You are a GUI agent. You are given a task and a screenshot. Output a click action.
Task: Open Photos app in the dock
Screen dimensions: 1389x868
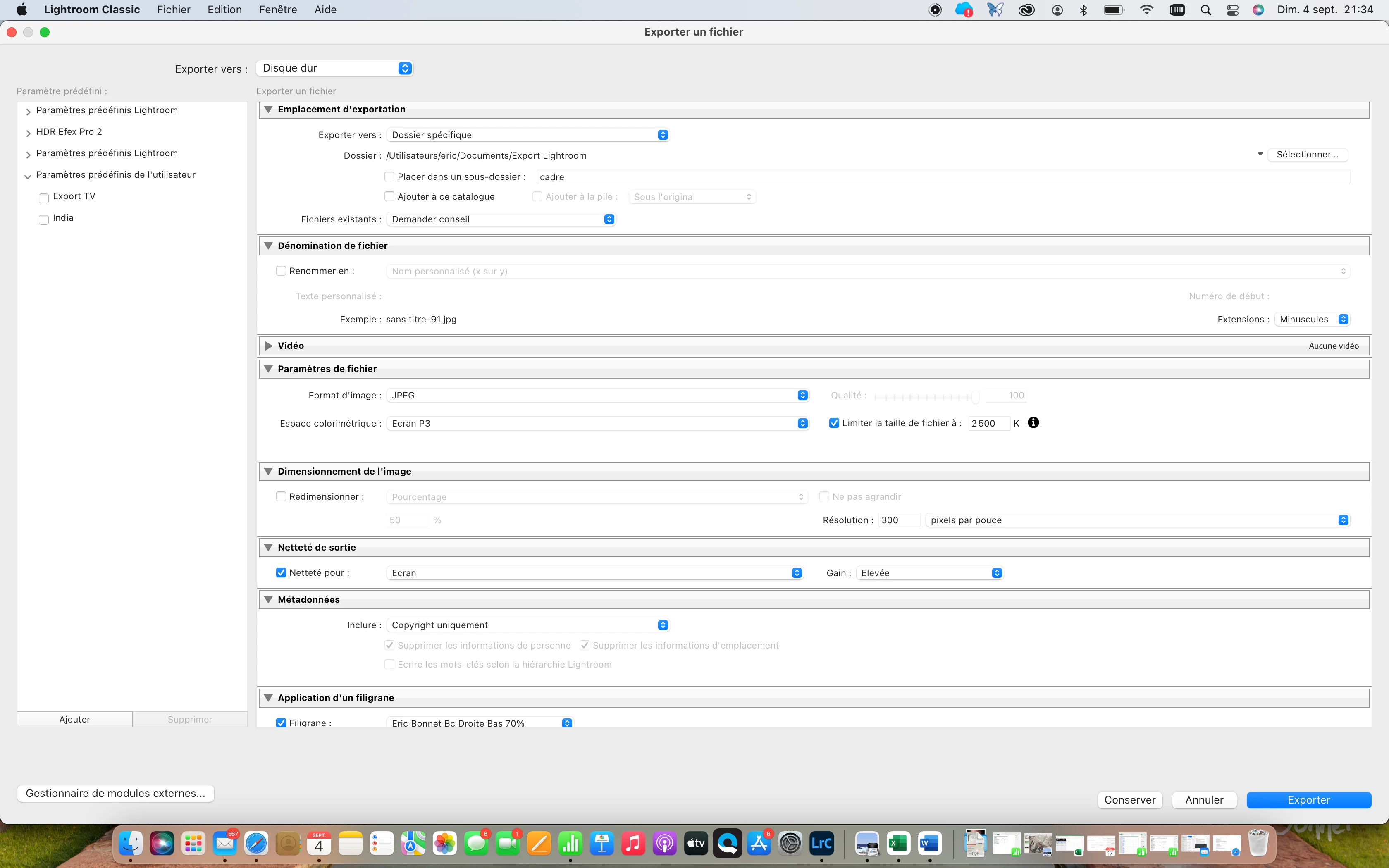[x=444, y=843]
